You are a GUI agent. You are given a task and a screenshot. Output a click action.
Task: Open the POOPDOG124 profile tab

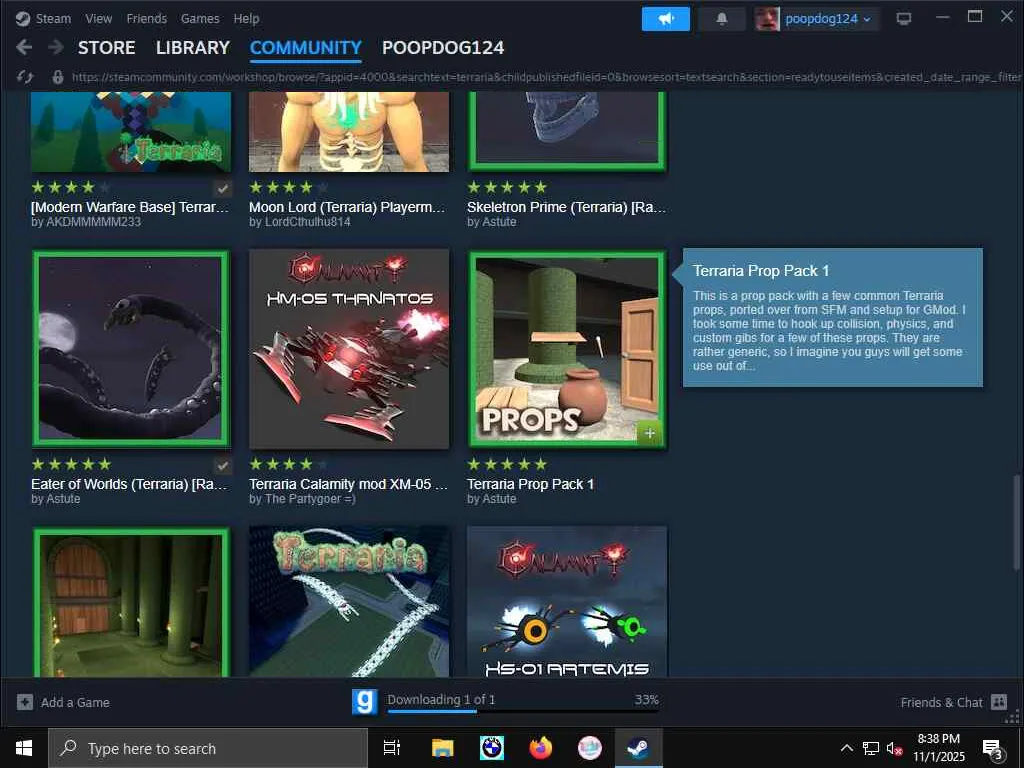pos(443,48)
